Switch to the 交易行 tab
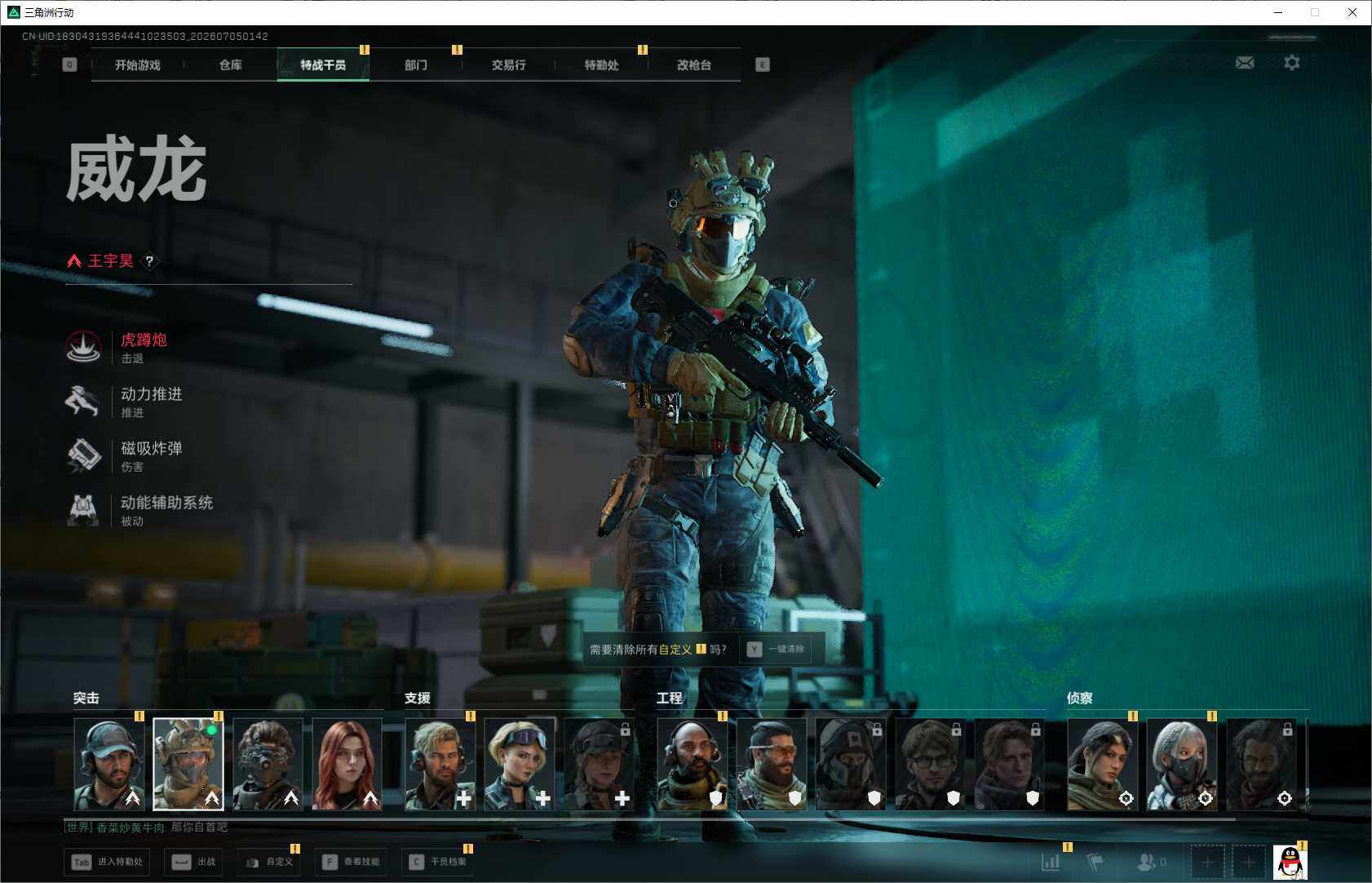Viewport: 1372px width, 883px height. pyautogui.click(x=508, y=64)
